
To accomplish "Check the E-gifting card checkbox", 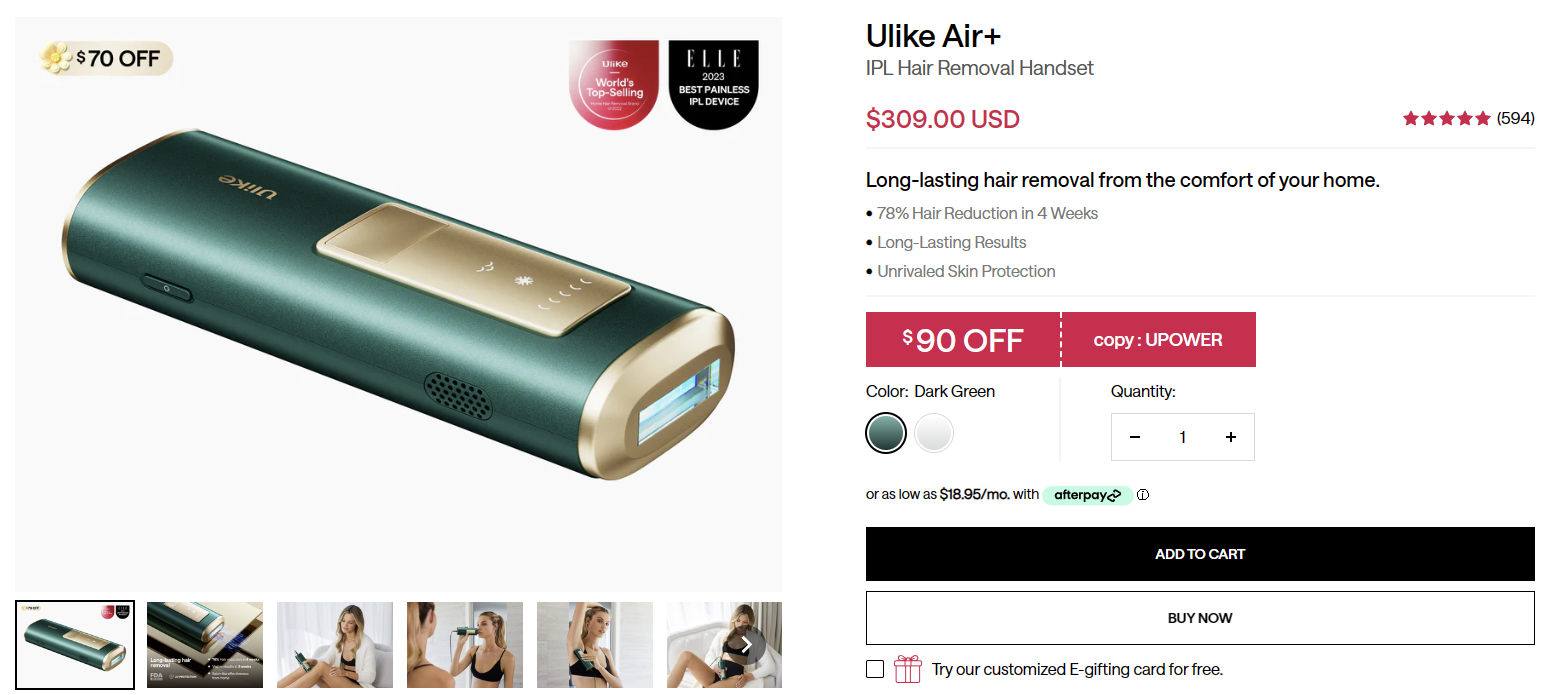I will pyautogui.click(x=875, y=669).
